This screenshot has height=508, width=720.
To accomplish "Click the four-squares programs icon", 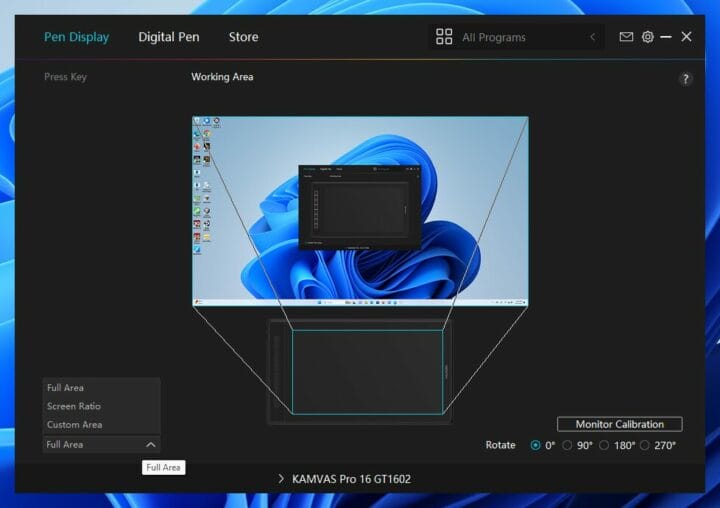I will point(444,37).
